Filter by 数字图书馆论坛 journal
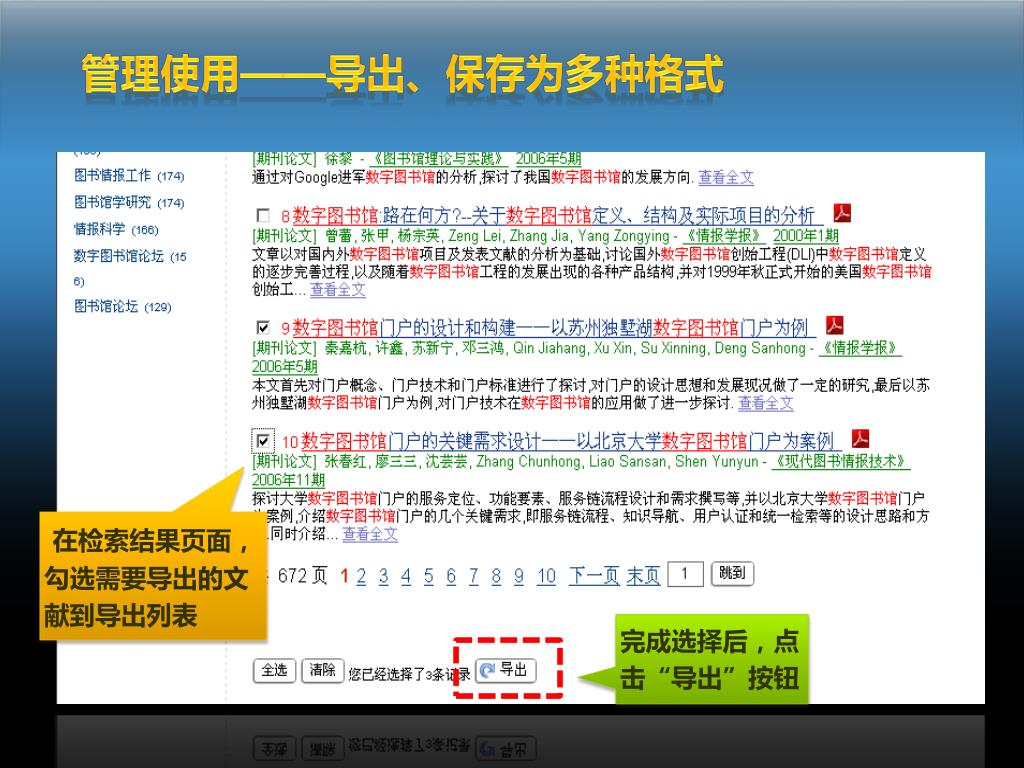The image size is (1024, 768). 130,268
